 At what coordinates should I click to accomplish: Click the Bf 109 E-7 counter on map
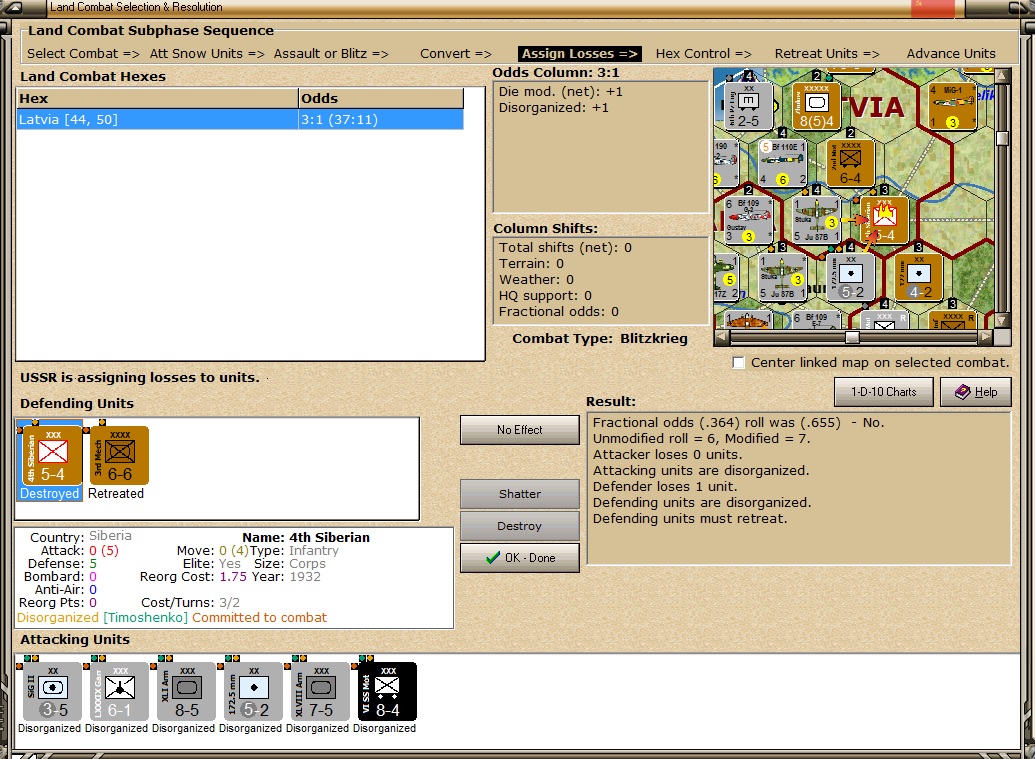click(x=816, y=321)
